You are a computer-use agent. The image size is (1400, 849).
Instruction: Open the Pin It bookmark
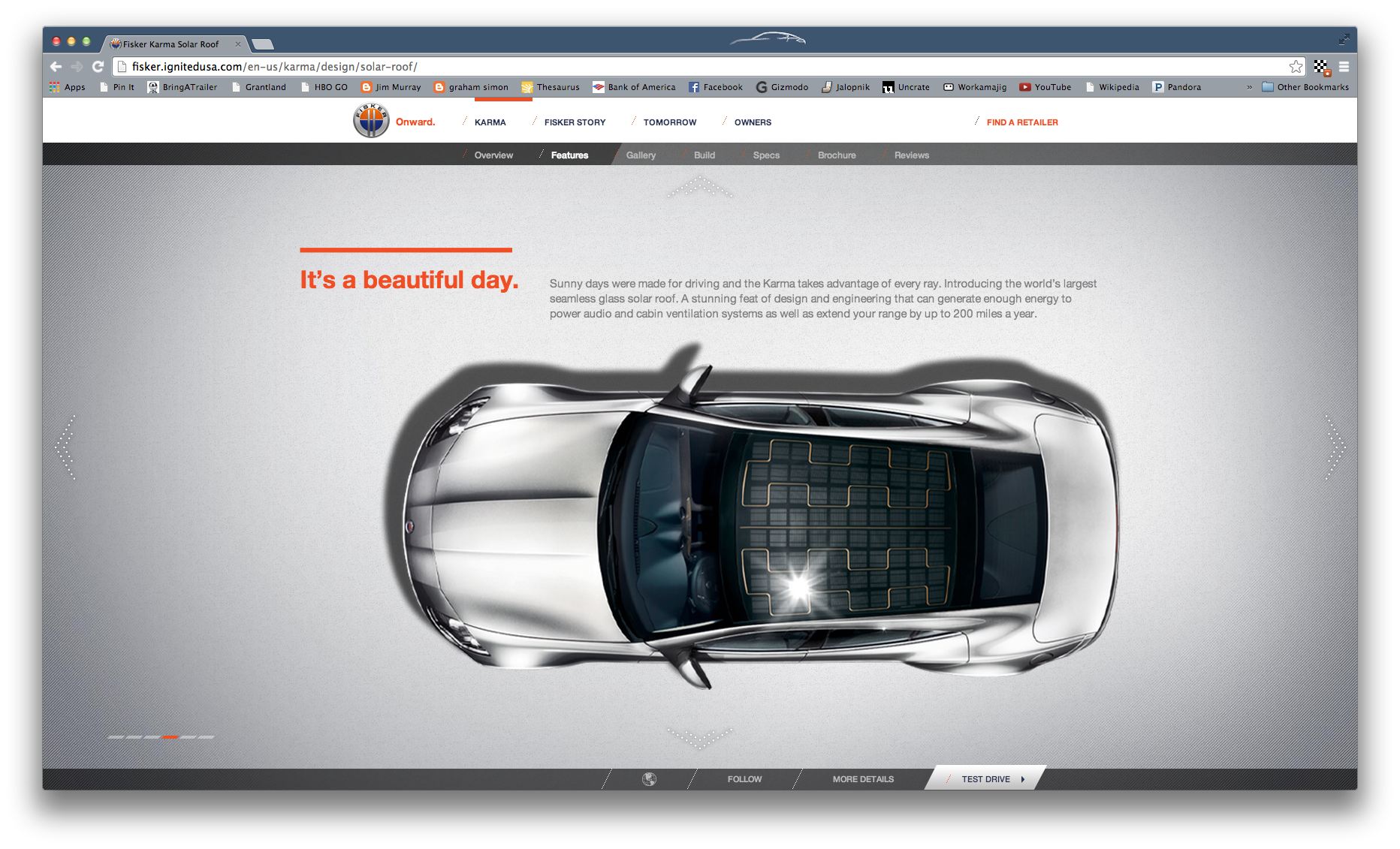[116, 87]
